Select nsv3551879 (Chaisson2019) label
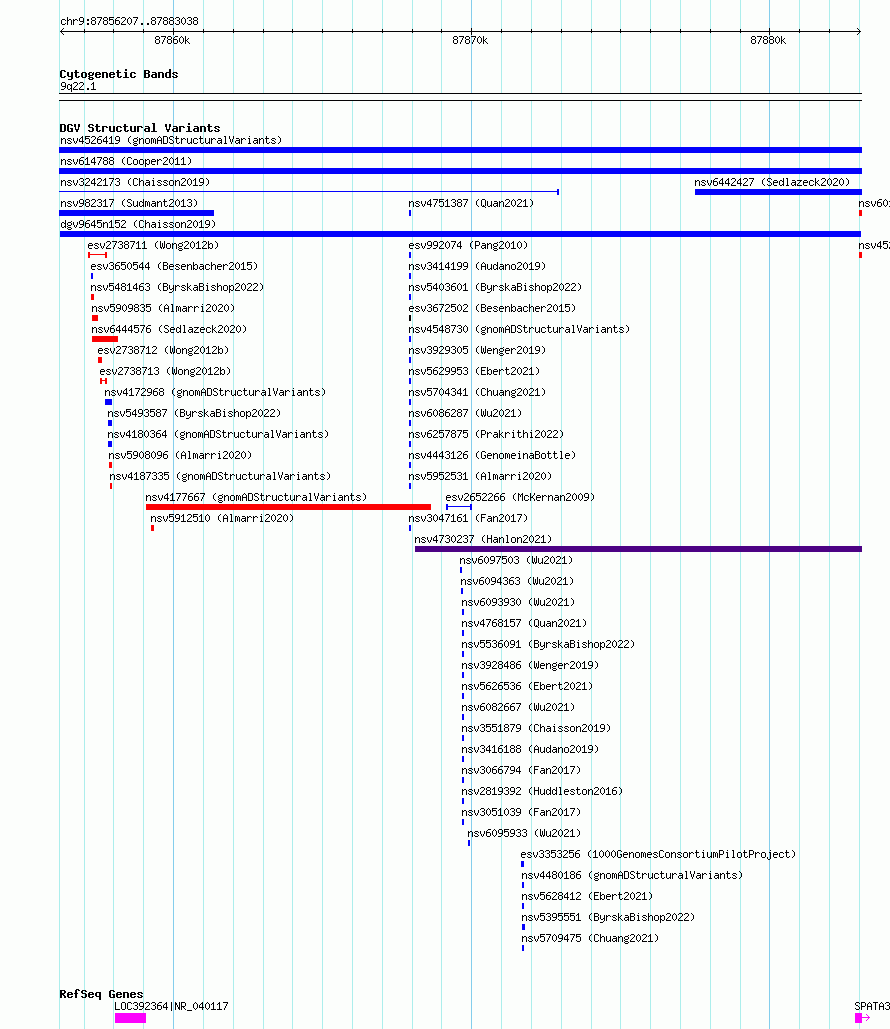Viewport: 890px width, 1029px height. point(536,728)
